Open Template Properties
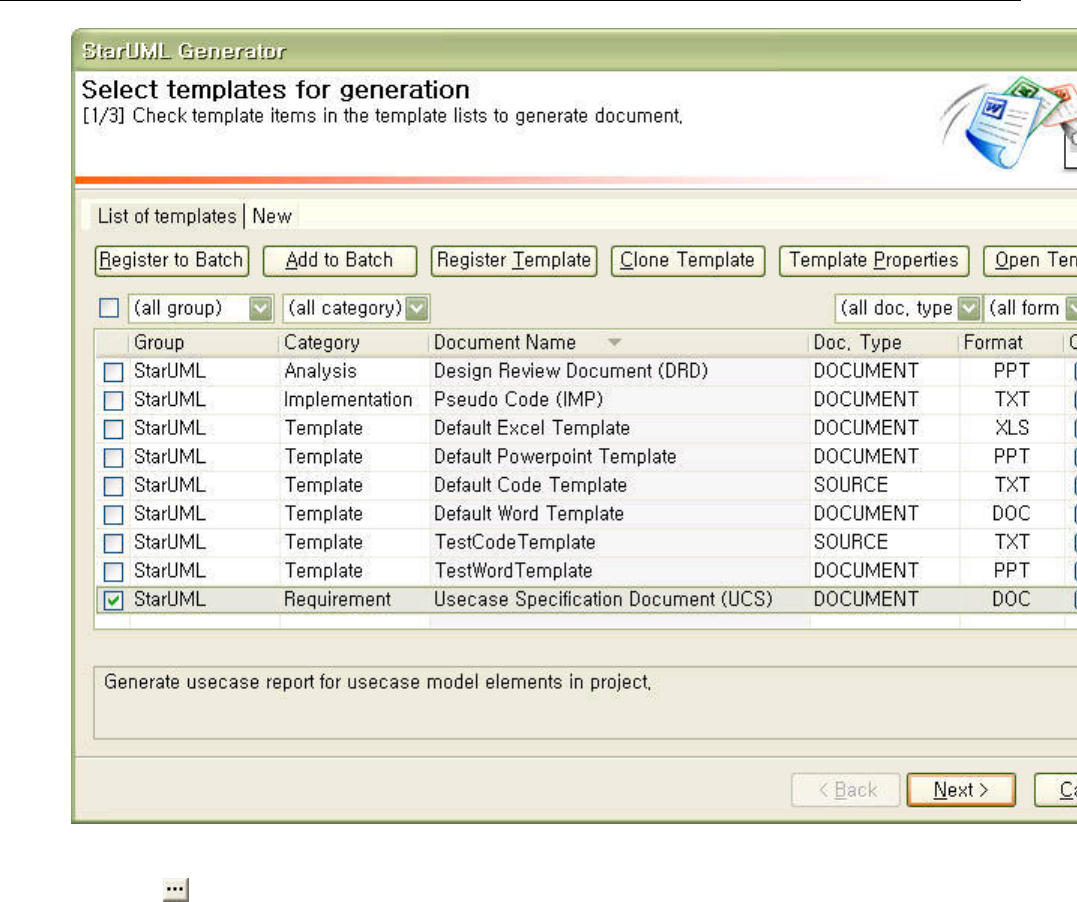This screenshot has width=1077, height=902. pos(874,261)
